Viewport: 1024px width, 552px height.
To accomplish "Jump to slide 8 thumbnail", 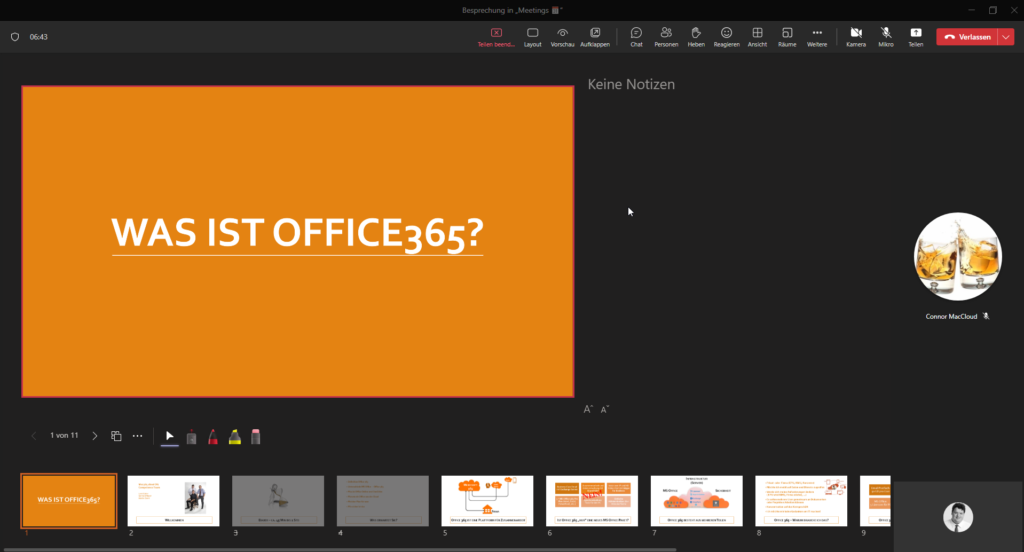I will (x=801, y=500).
